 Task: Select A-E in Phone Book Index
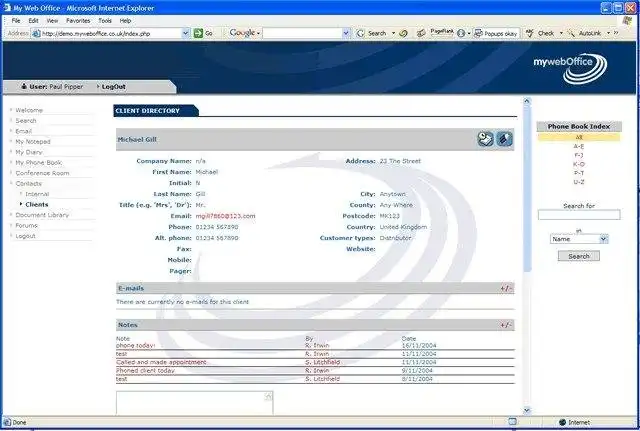579,146
